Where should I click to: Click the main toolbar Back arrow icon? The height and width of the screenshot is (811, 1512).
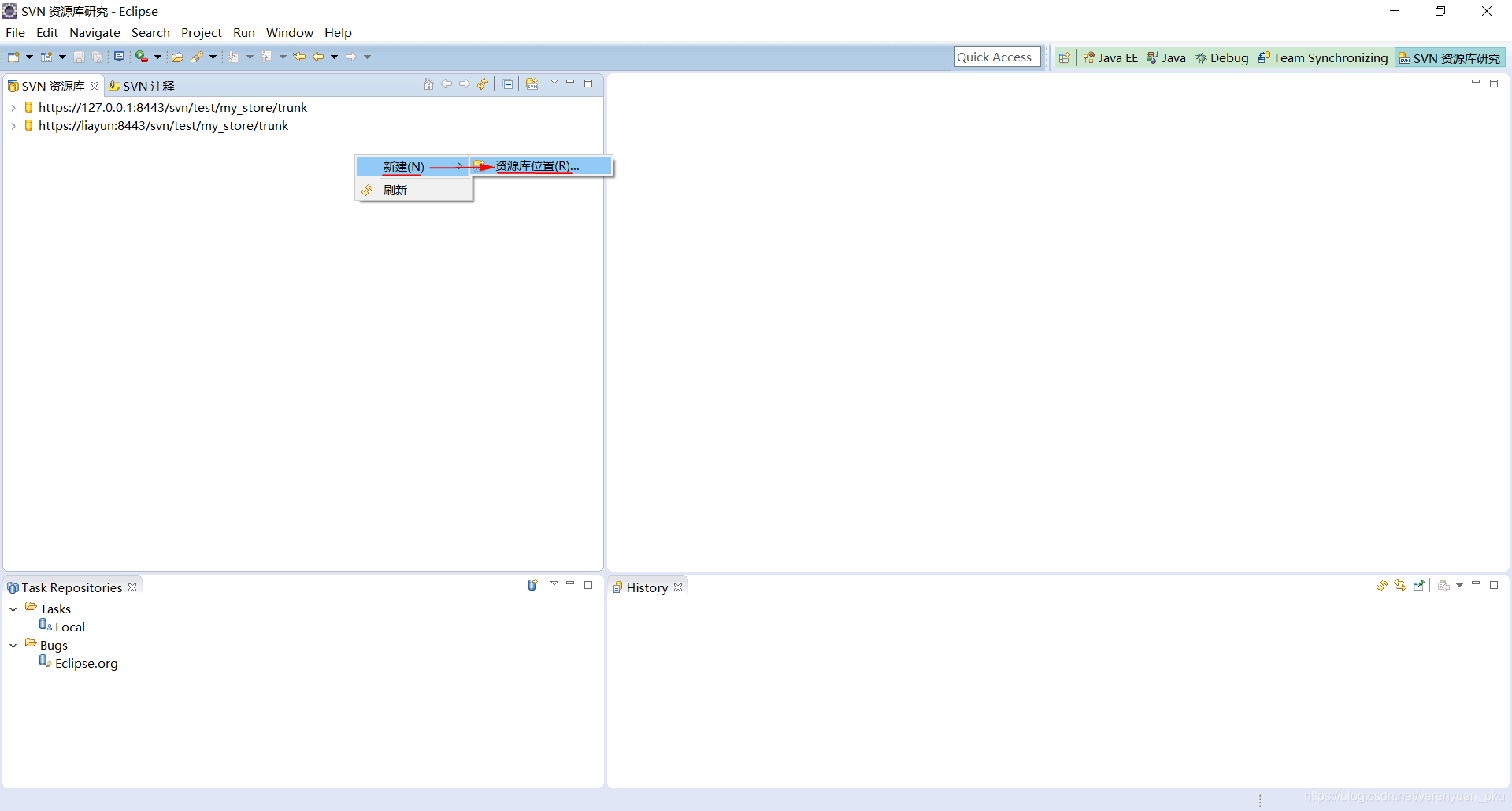tap(318, 57)
